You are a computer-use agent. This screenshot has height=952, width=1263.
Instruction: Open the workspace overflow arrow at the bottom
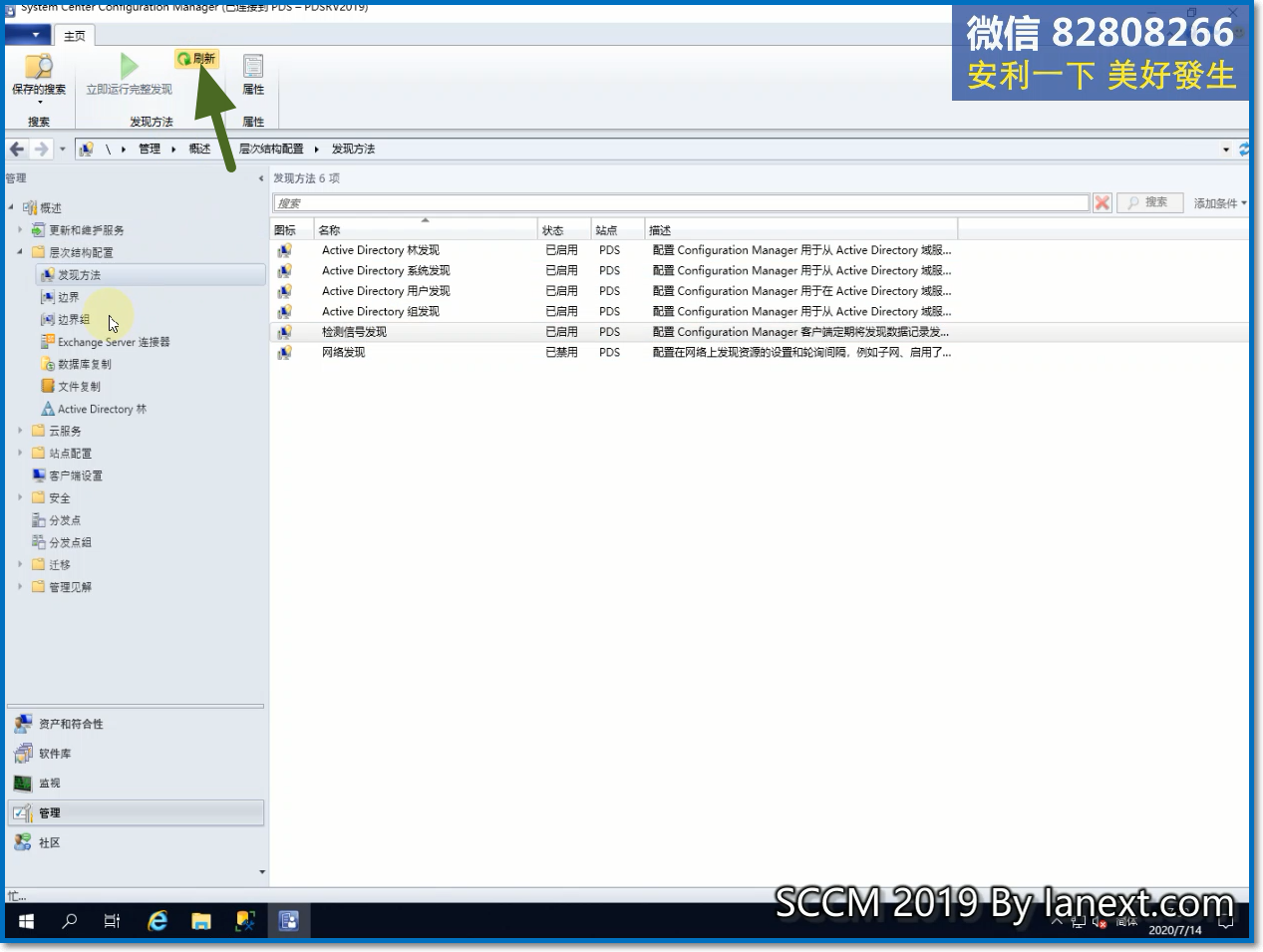tap(262, 872)
